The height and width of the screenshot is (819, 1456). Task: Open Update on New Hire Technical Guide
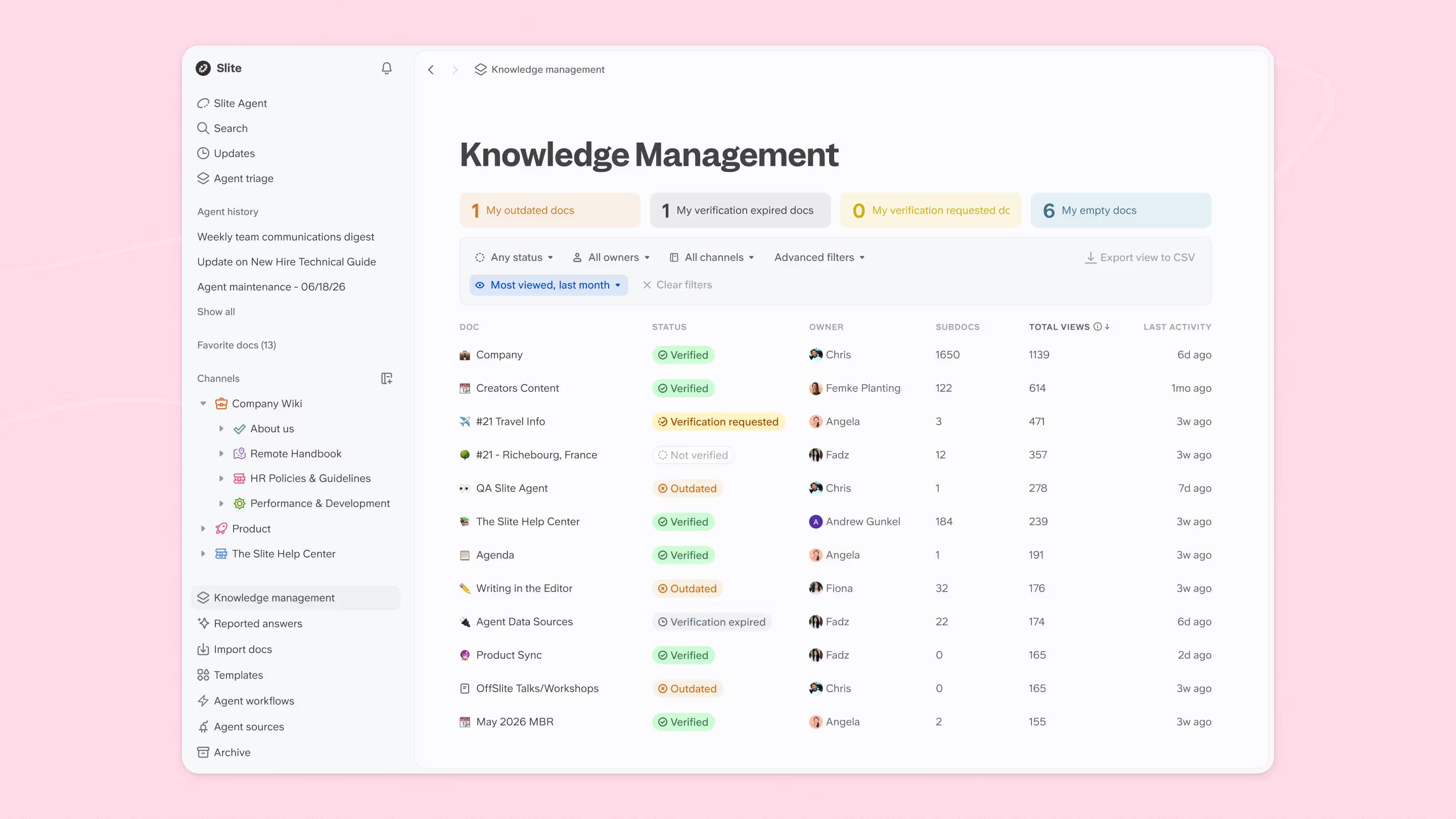tap(287, 262)
